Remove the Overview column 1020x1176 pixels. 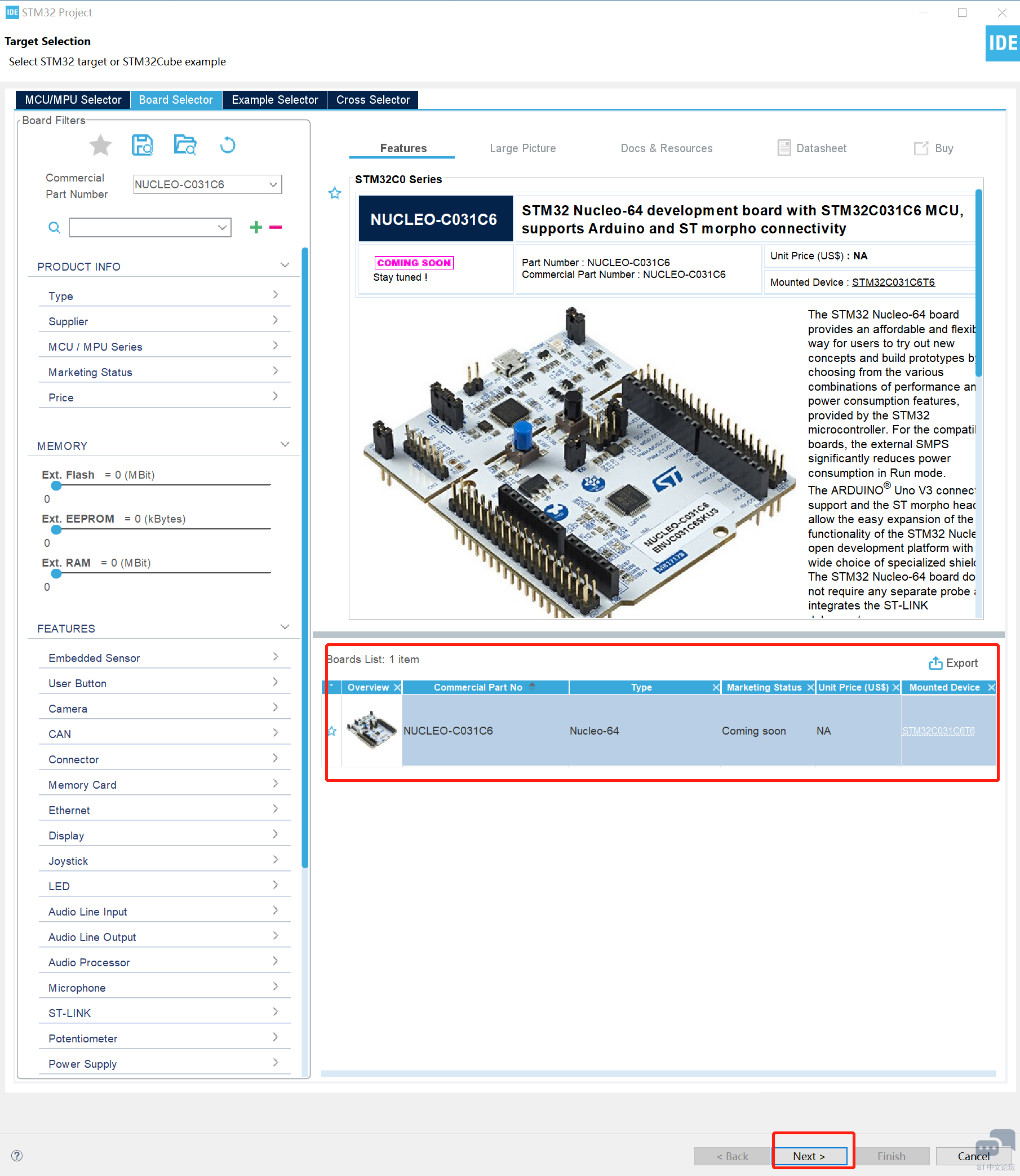point(397,687)
